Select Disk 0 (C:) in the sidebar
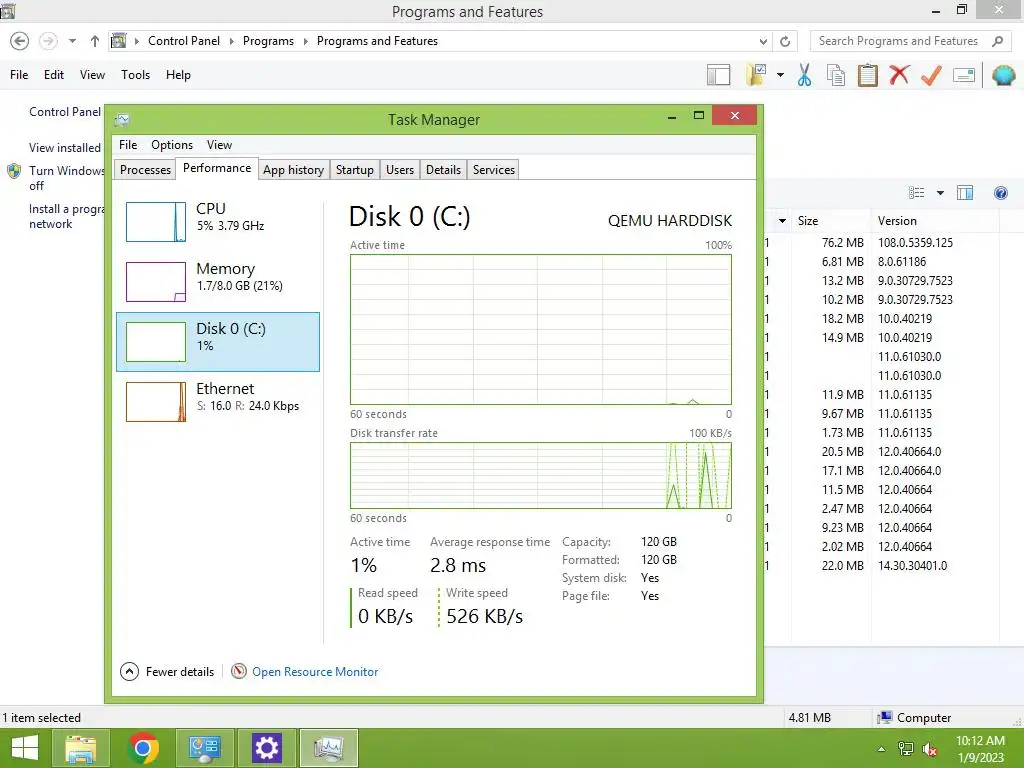This screenshot has width=1024, height=768. click(218, 342)
